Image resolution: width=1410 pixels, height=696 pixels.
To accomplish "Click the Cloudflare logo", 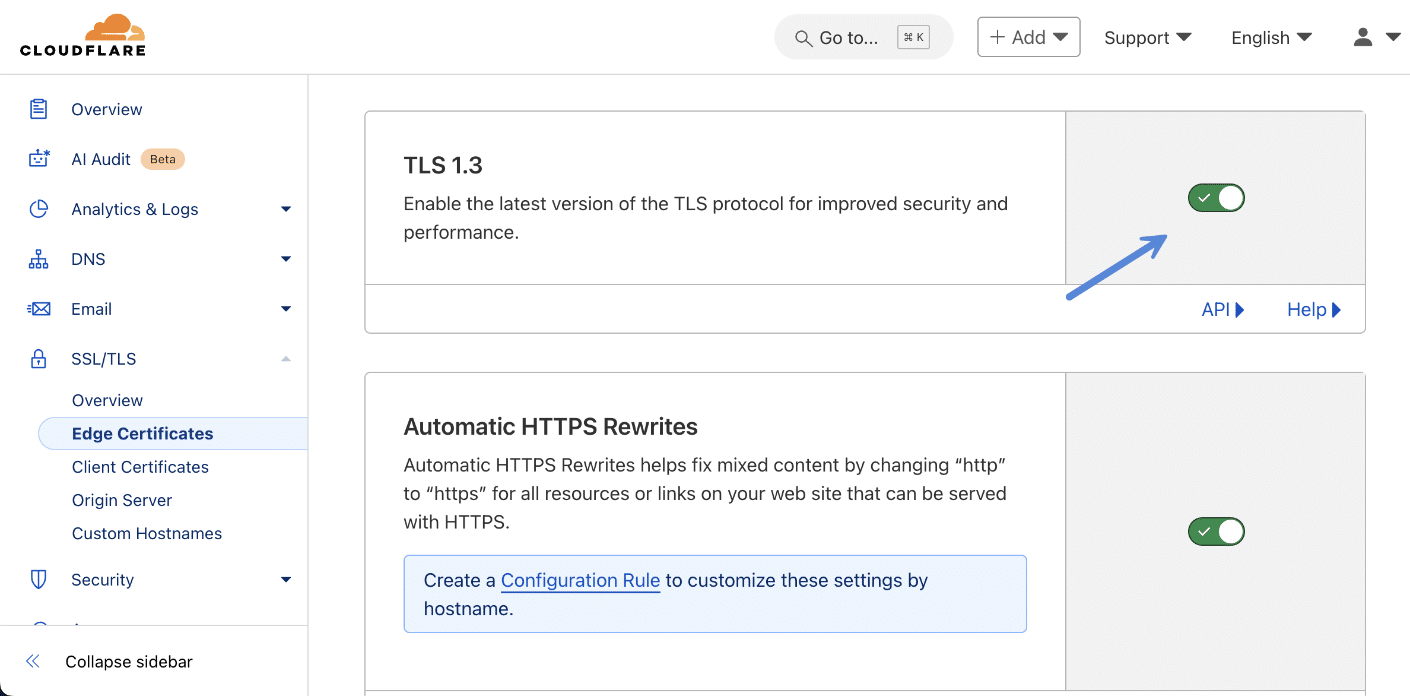I will pyautogui.click(x=83, y=36).
